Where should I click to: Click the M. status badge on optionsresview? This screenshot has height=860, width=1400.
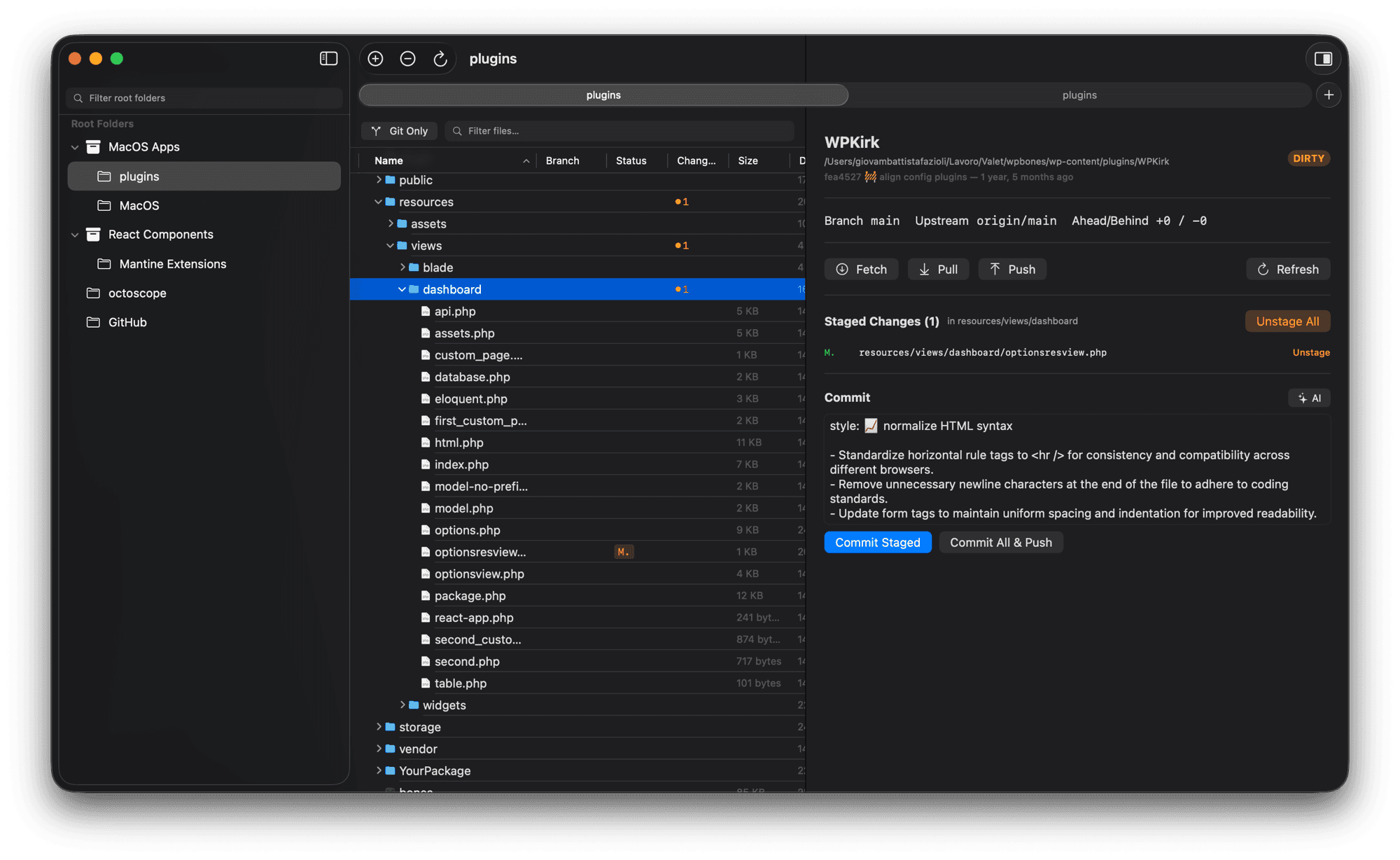pyautogui.click(x=624, y=552)
